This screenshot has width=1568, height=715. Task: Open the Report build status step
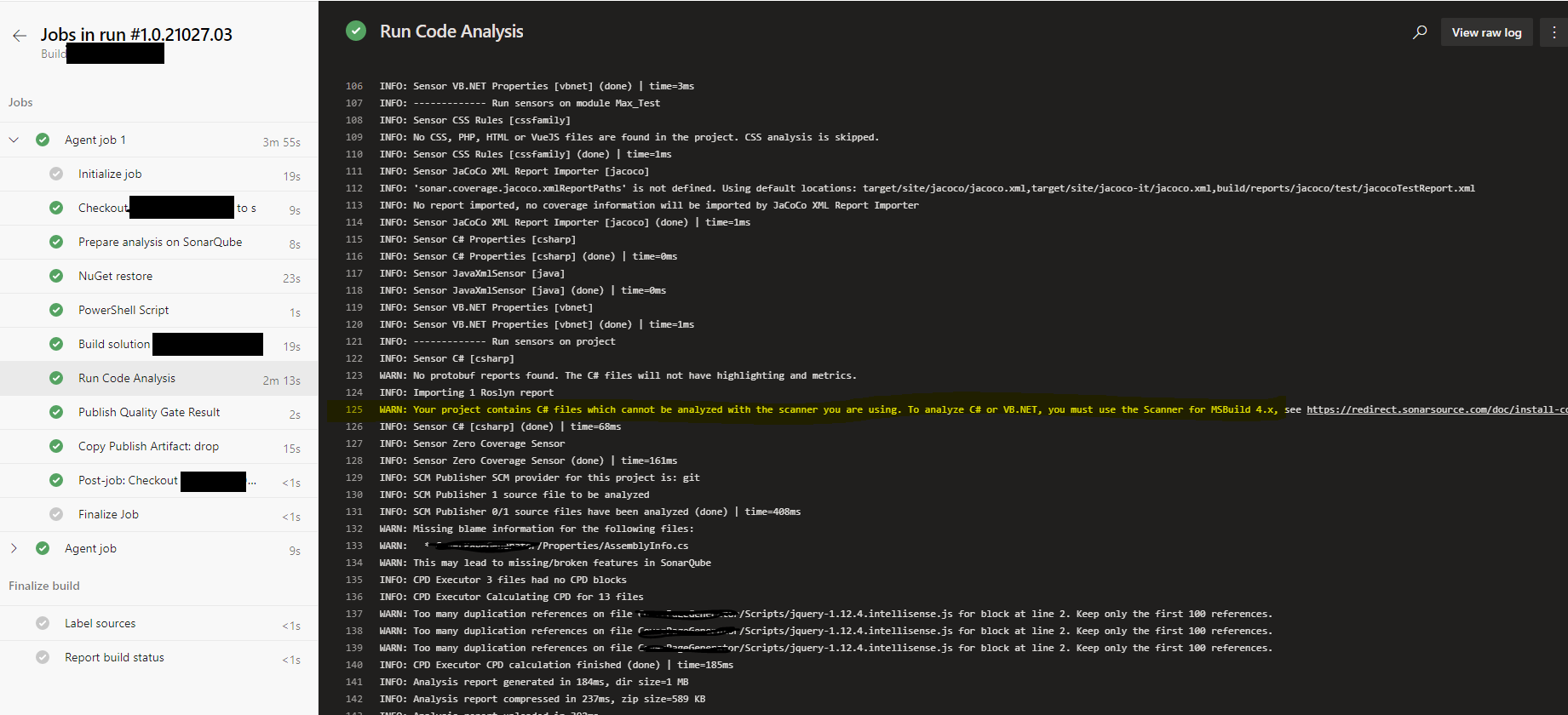(x=114, y=657)
